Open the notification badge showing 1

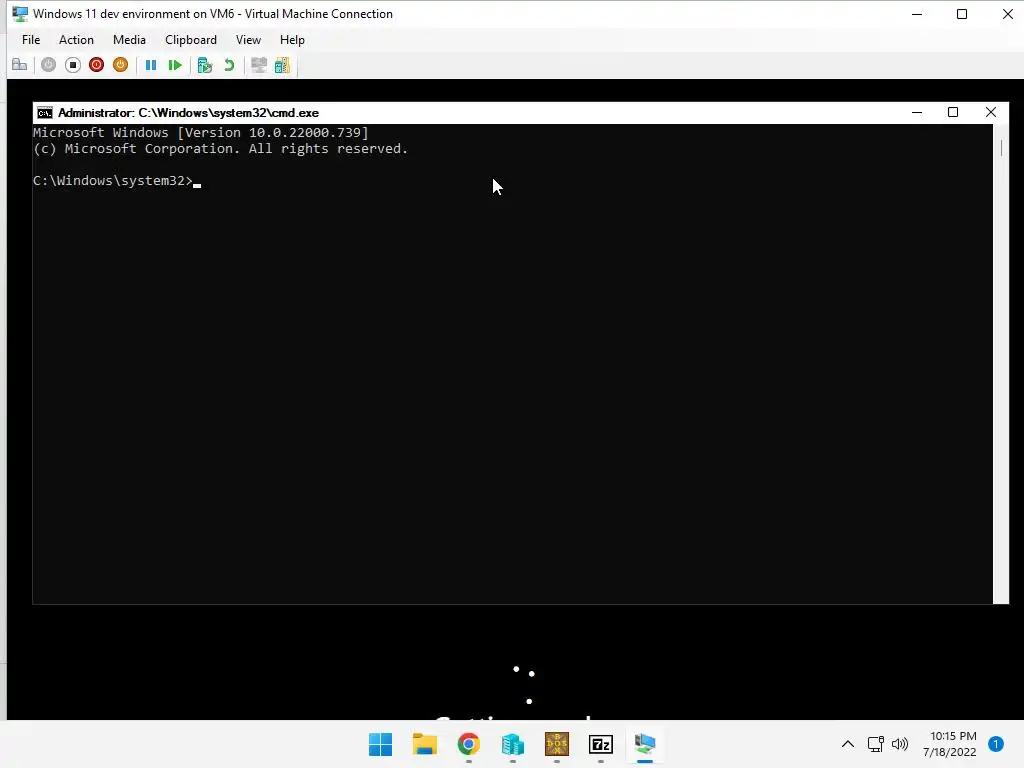click(x=996, y=744)
